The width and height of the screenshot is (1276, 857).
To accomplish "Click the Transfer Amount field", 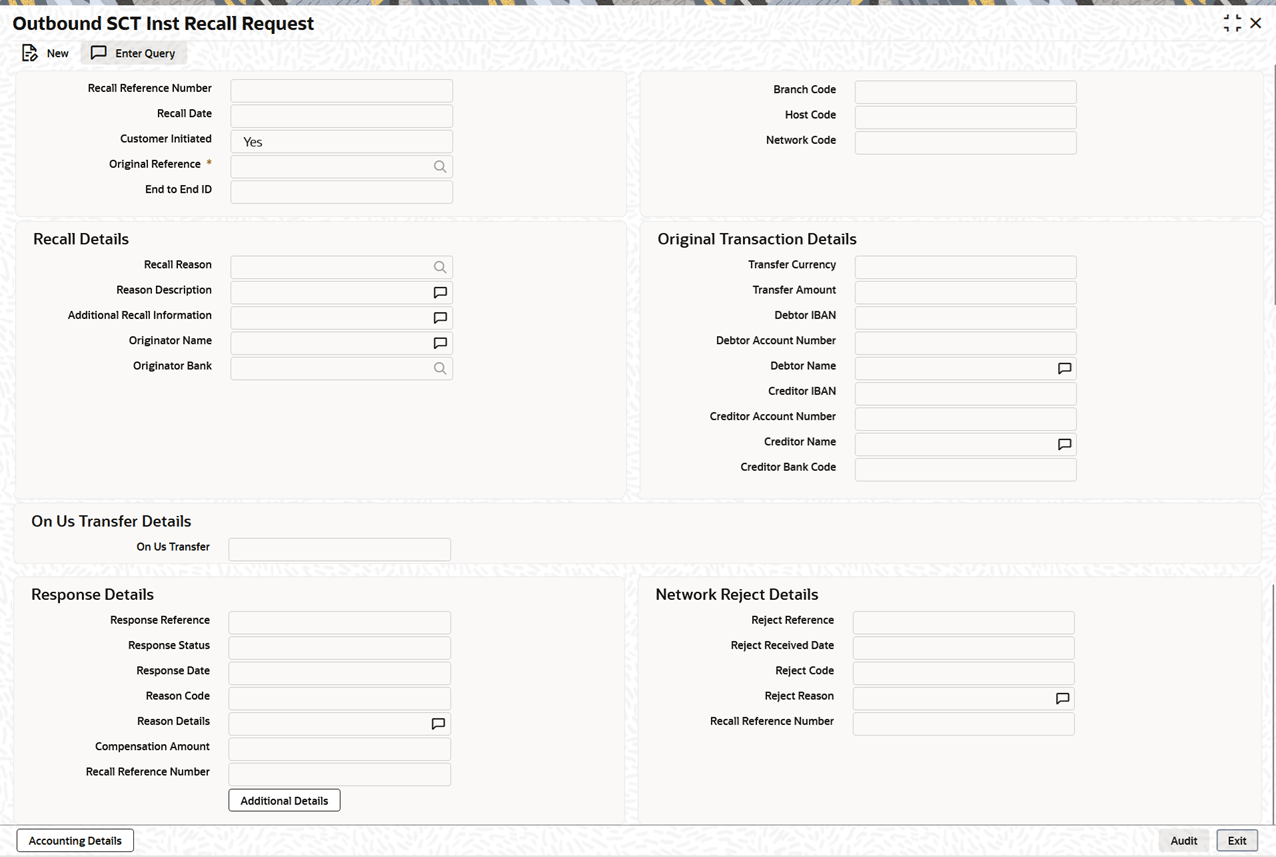I will point(965,293).
